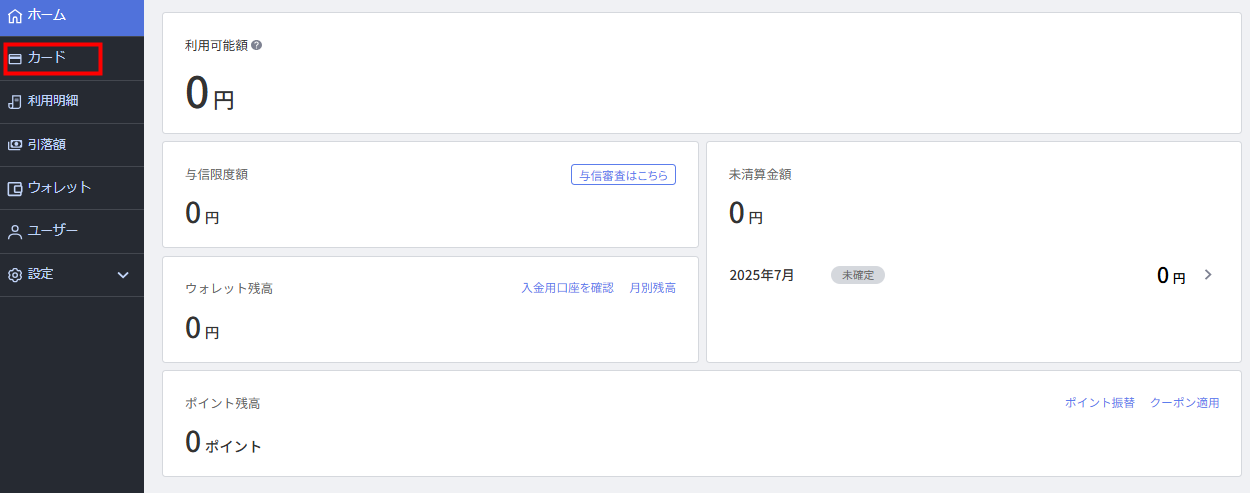Click the 与信審査はこちら button

point(624,175)
